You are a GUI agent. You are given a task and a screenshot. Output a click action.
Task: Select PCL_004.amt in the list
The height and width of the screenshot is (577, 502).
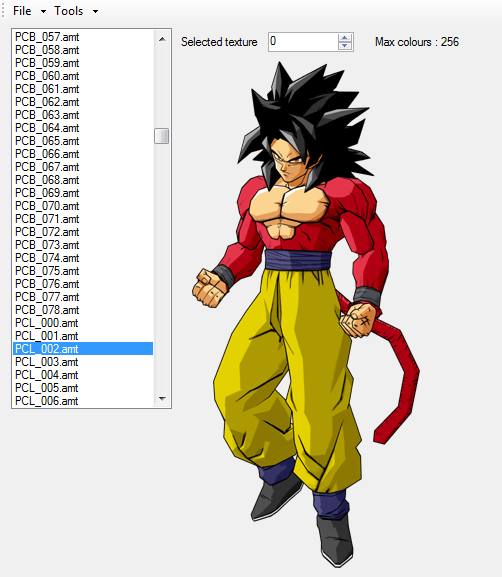click(83, 375)
